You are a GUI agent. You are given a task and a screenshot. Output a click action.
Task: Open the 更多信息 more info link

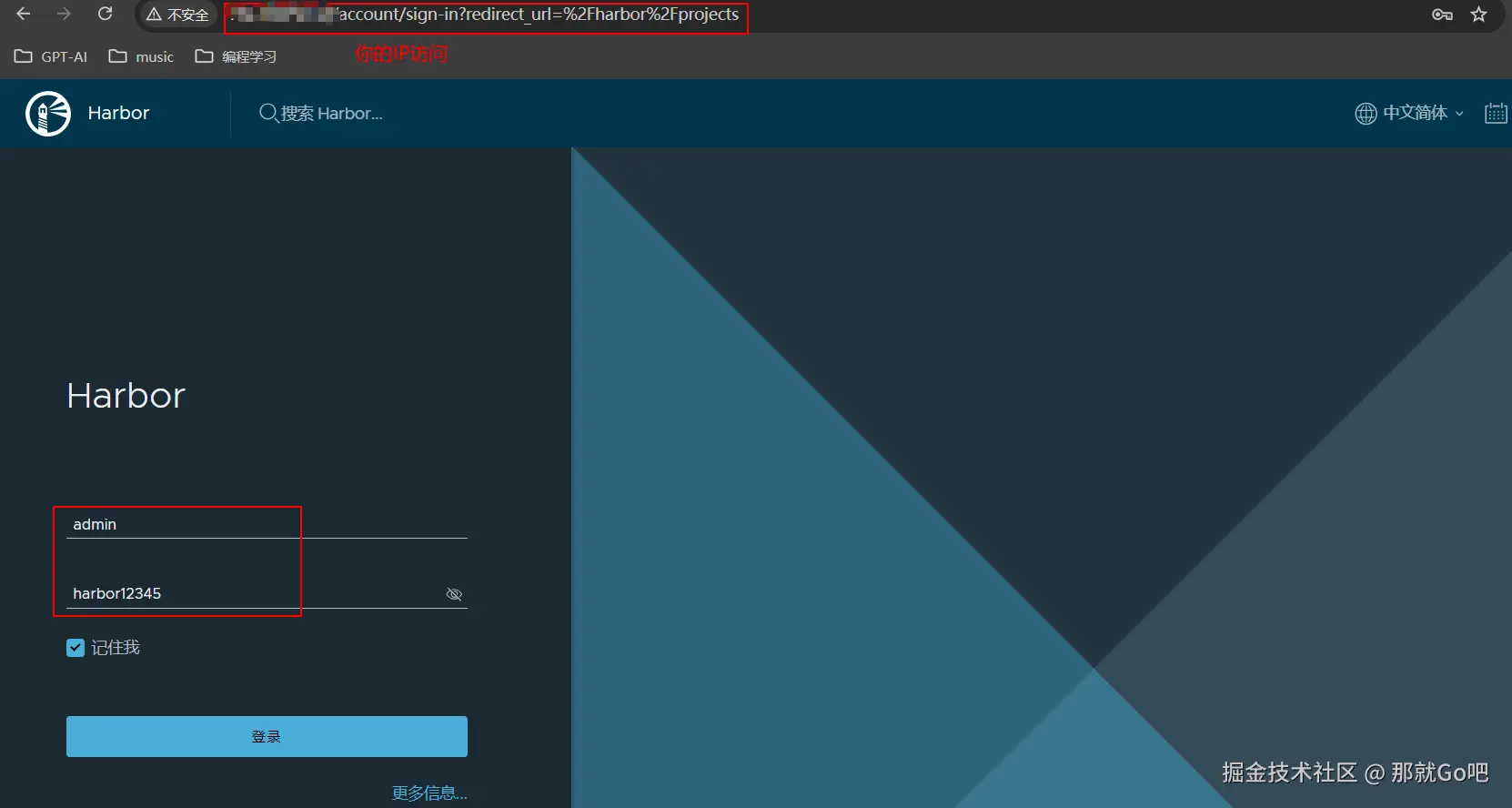point(429,793)
